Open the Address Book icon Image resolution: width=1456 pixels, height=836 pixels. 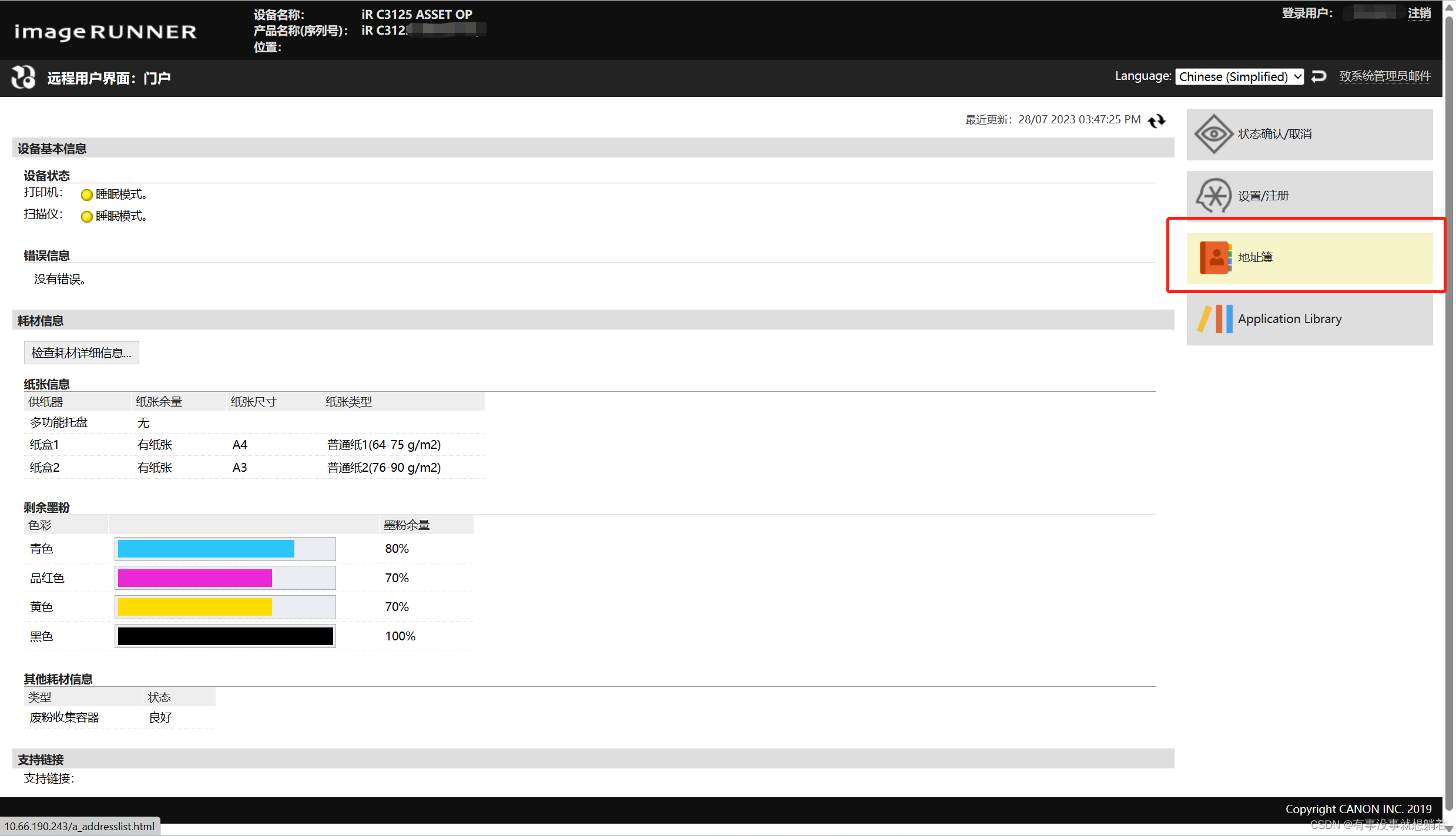pos(1215,257)
